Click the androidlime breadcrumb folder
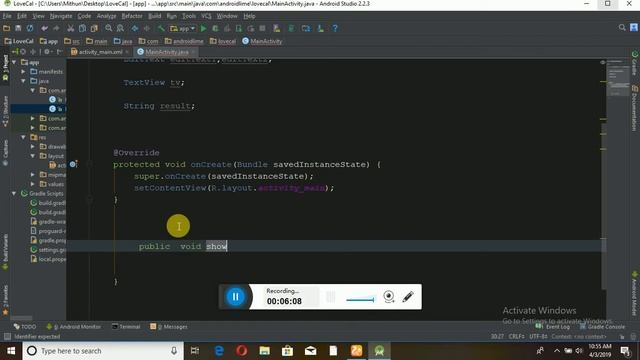 [184, 41]
